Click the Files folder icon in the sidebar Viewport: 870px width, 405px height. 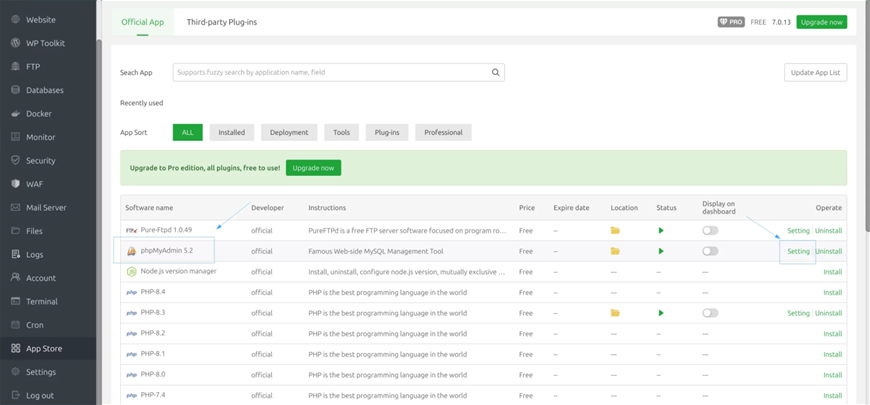pos(16,231)
